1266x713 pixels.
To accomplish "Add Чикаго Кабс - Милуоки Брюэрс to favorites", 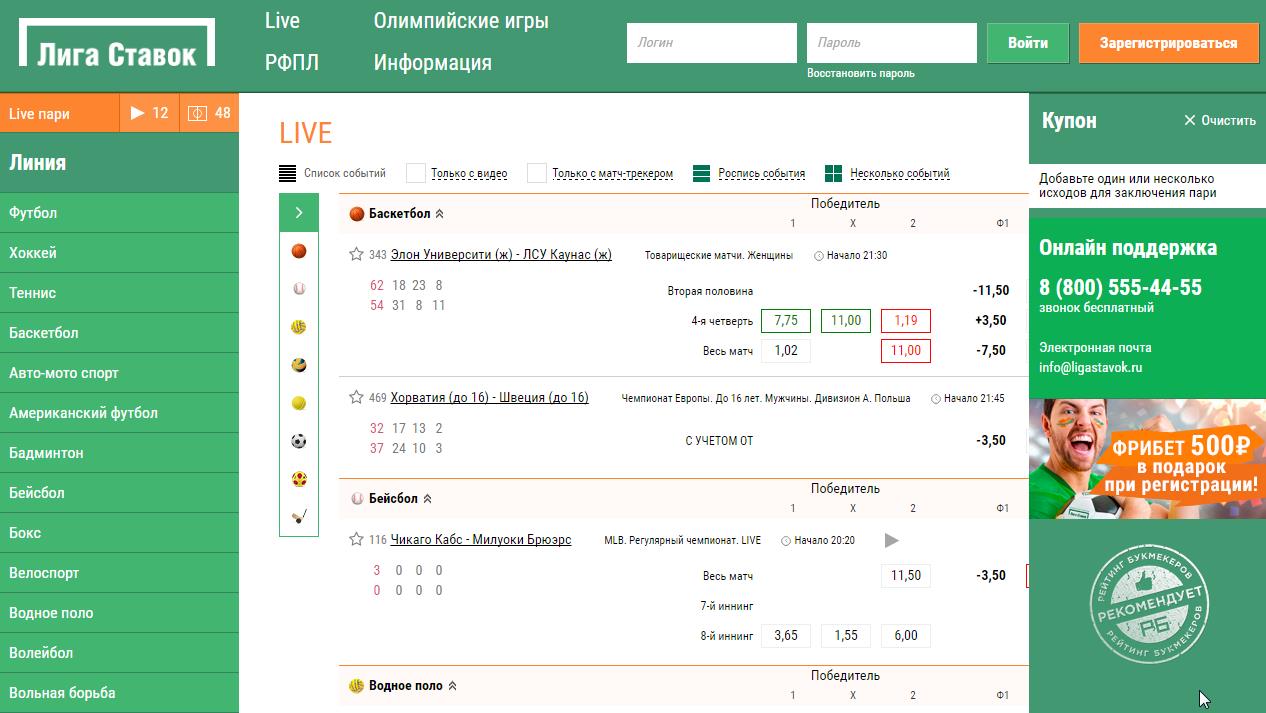I will click(356, 539).
